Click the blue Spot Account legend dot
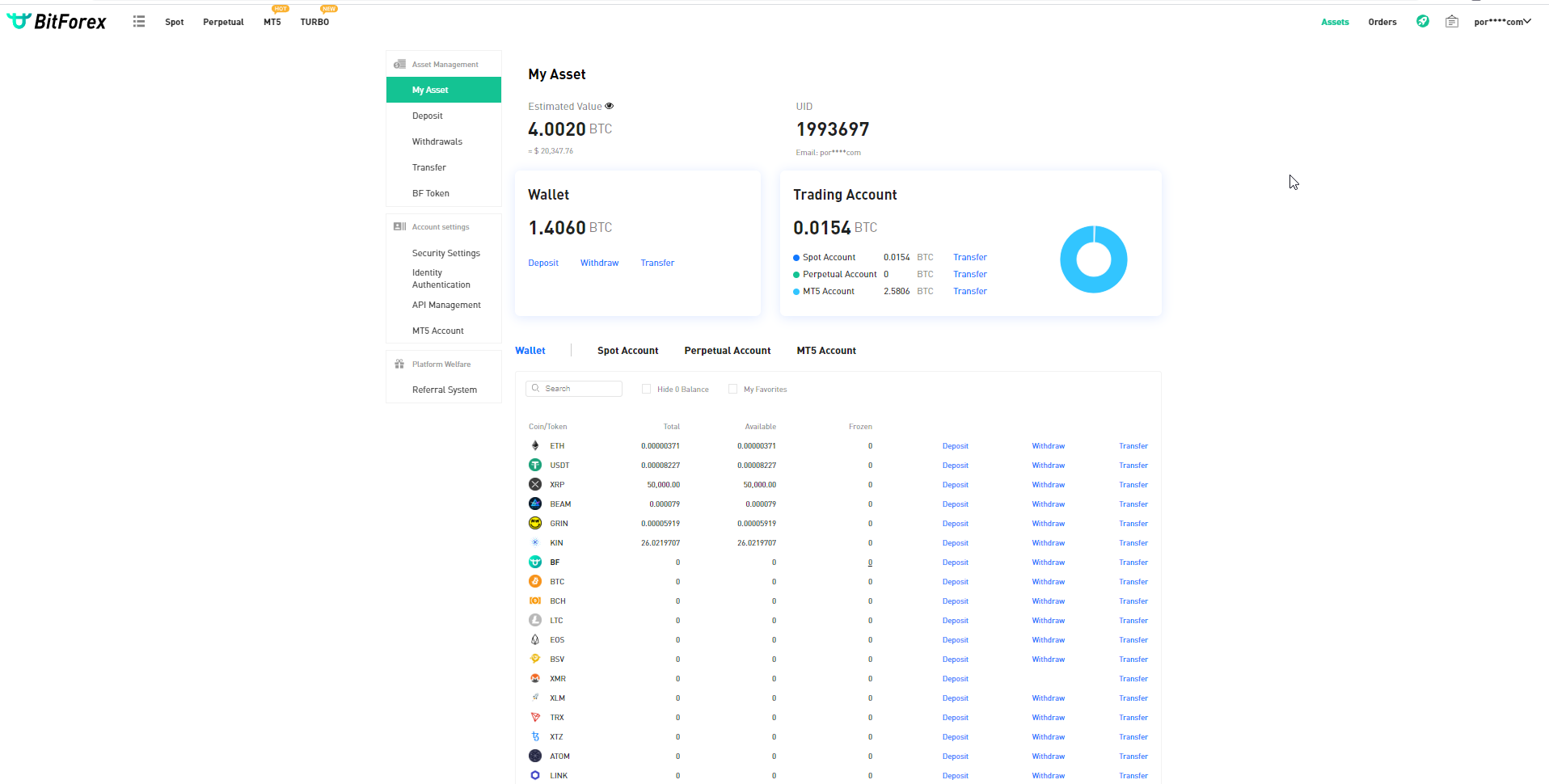This screenshot has height=784, width=1549. click(x=796, y=258)
